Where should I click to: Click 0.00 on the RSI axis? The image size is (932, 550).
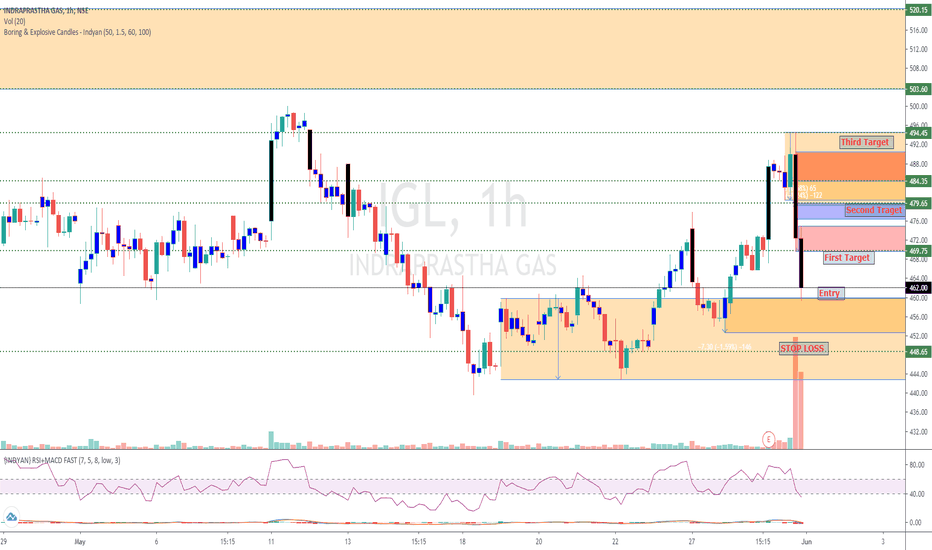pos(916,523)
